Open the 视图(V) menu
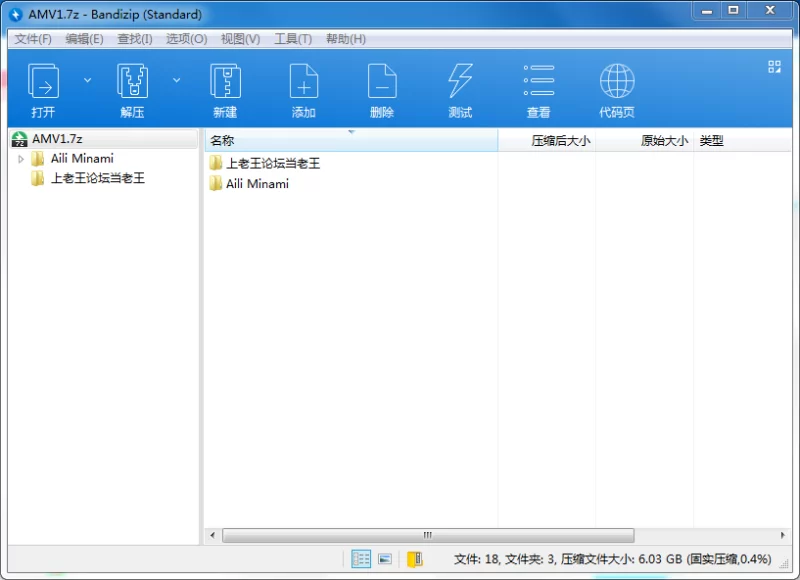 tap(240, 39)
